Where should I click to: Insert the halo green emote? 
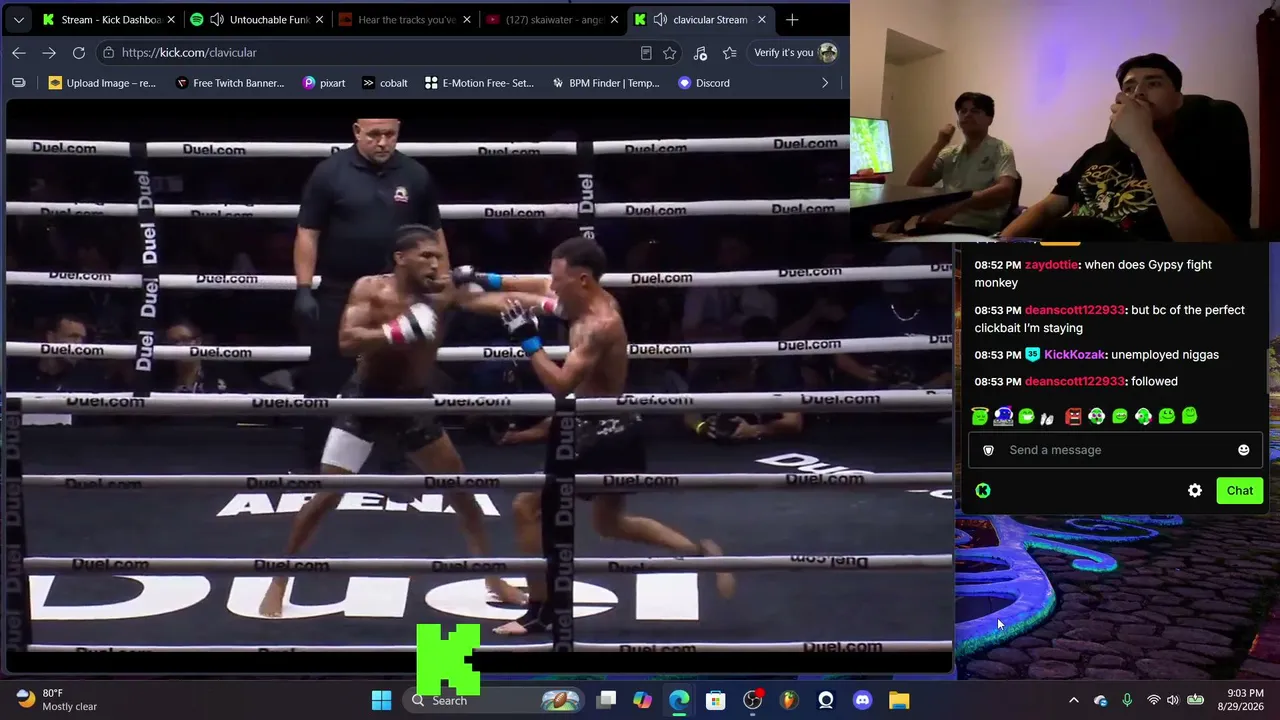980,417
